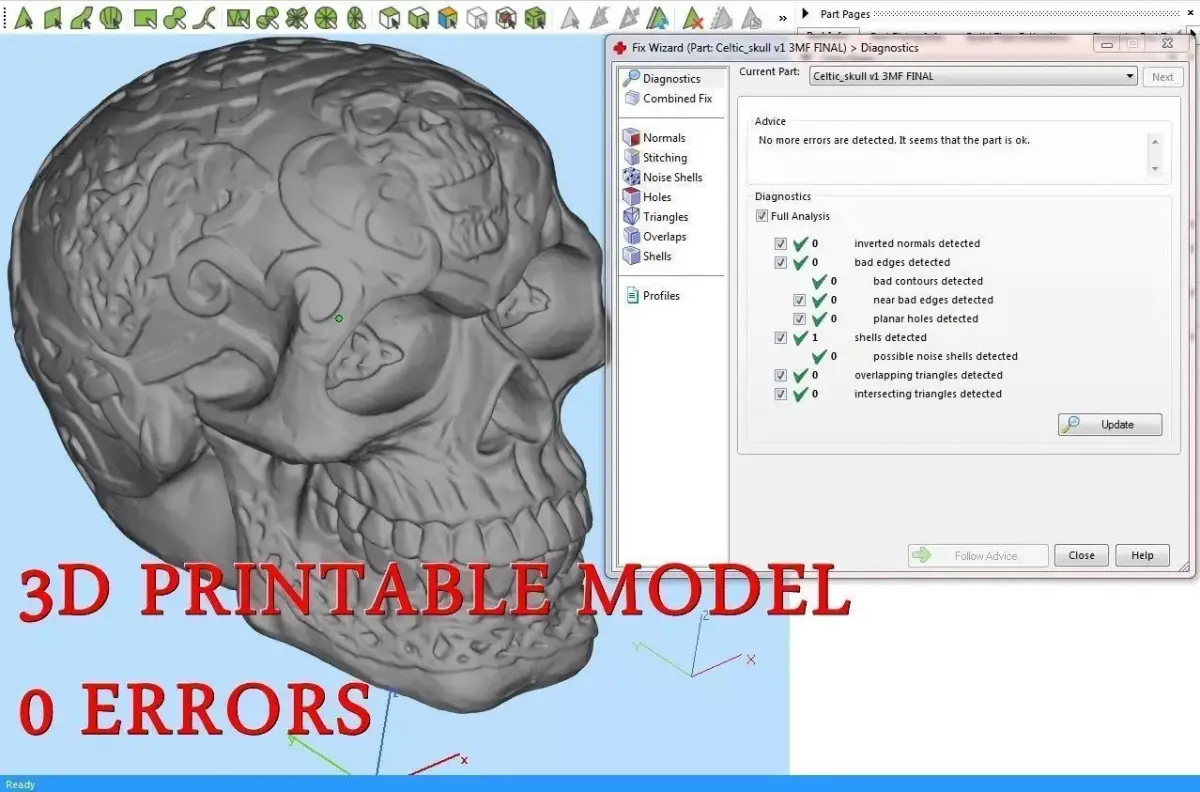The image size is (1200, 792).
Task: Click the green triangle with blue arrow icon
Action: [x=657, y=17]
